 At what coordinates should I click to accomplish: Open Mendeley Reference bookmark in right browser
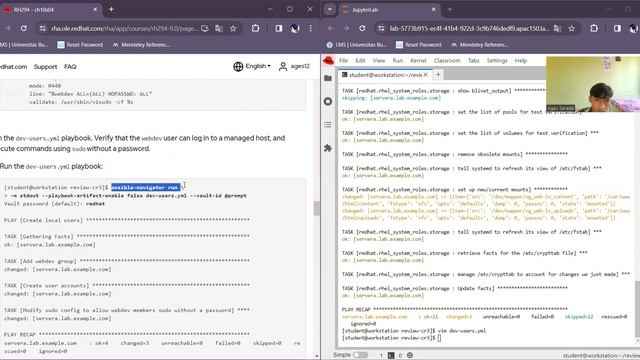click(480, 44)
